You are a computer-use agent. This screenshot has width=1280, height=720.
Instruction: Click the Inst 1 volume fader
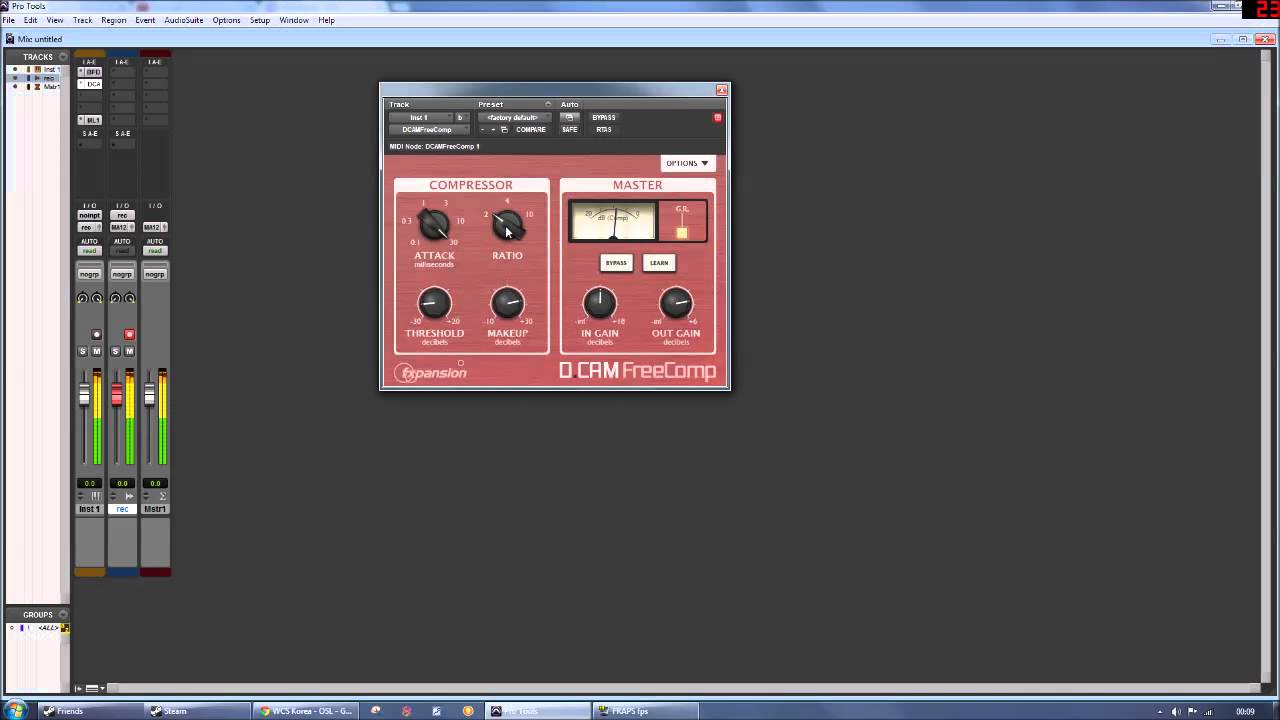click(84, 394)
